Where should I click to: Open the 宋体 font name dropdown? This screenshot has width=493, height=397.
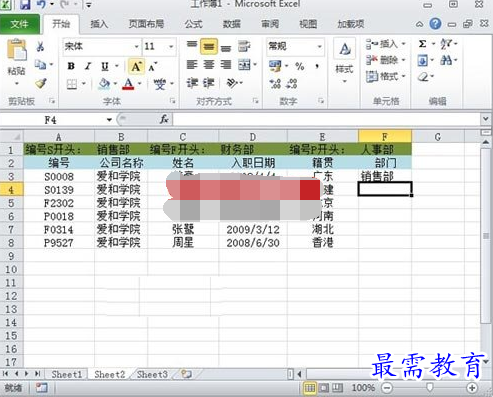136,46
